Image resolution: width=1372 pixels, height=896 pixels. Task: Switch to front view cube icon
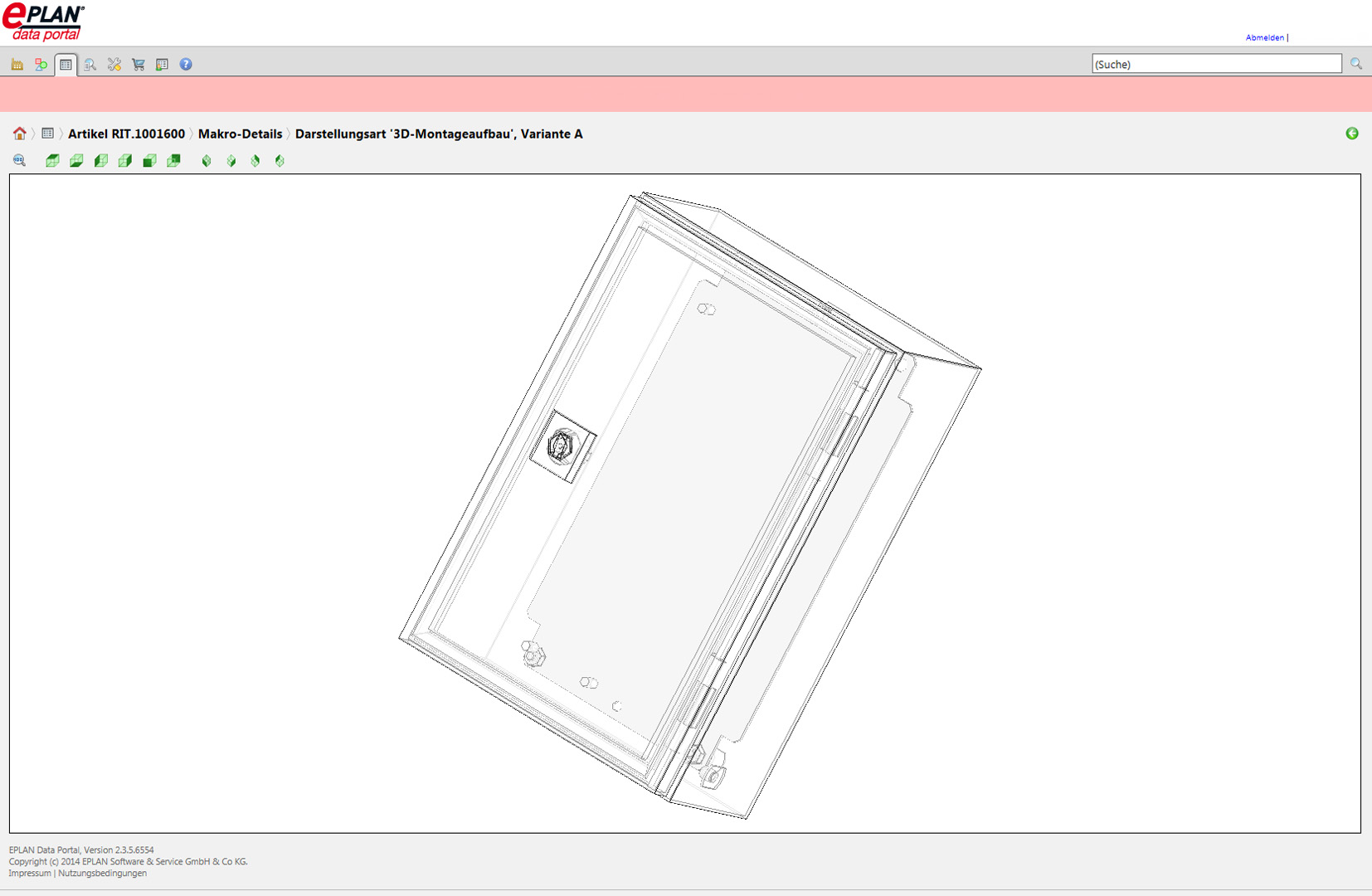[149, 161]
